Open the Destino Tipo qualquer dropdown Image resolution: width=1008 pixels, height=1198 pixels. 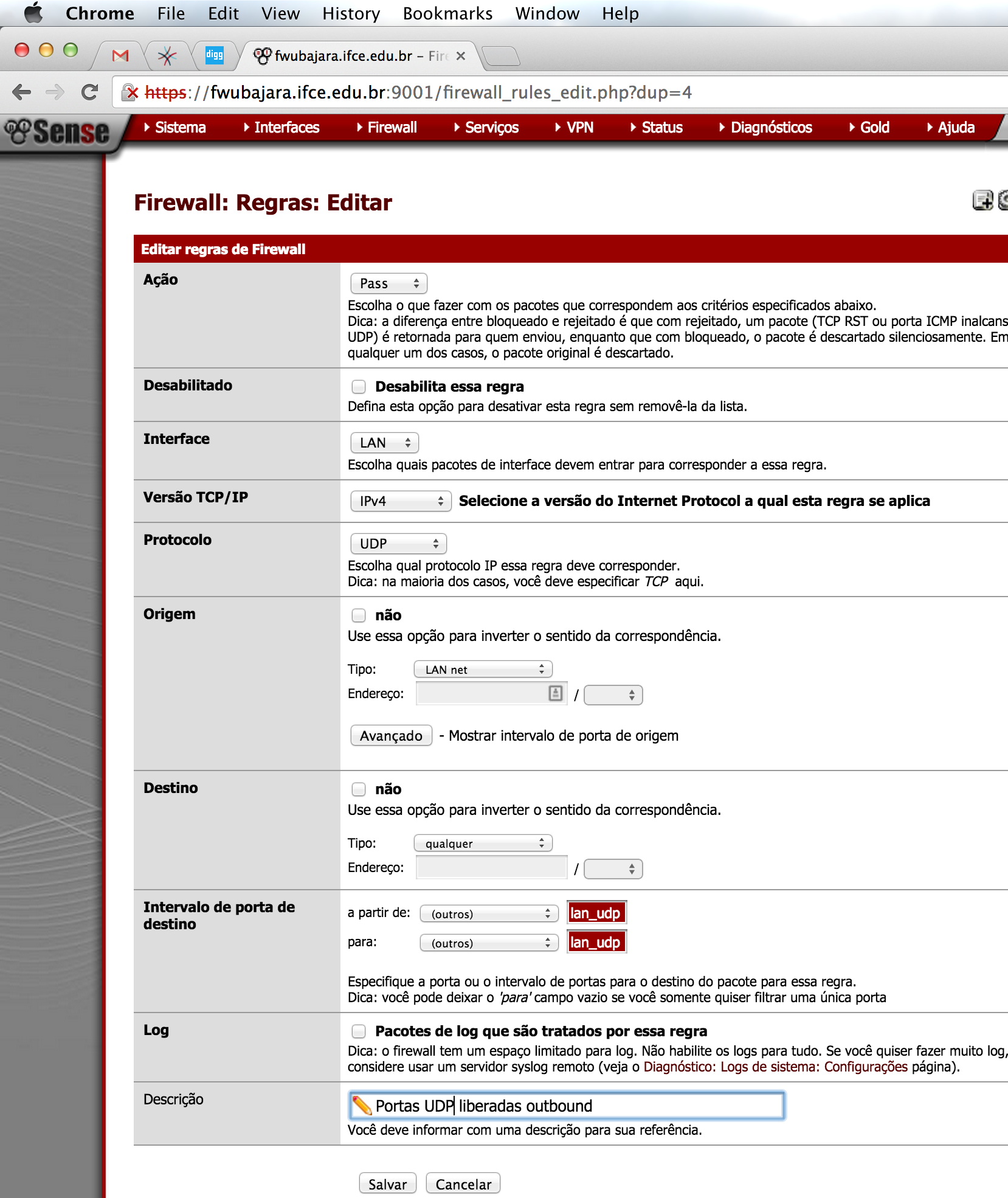[483, 843]
